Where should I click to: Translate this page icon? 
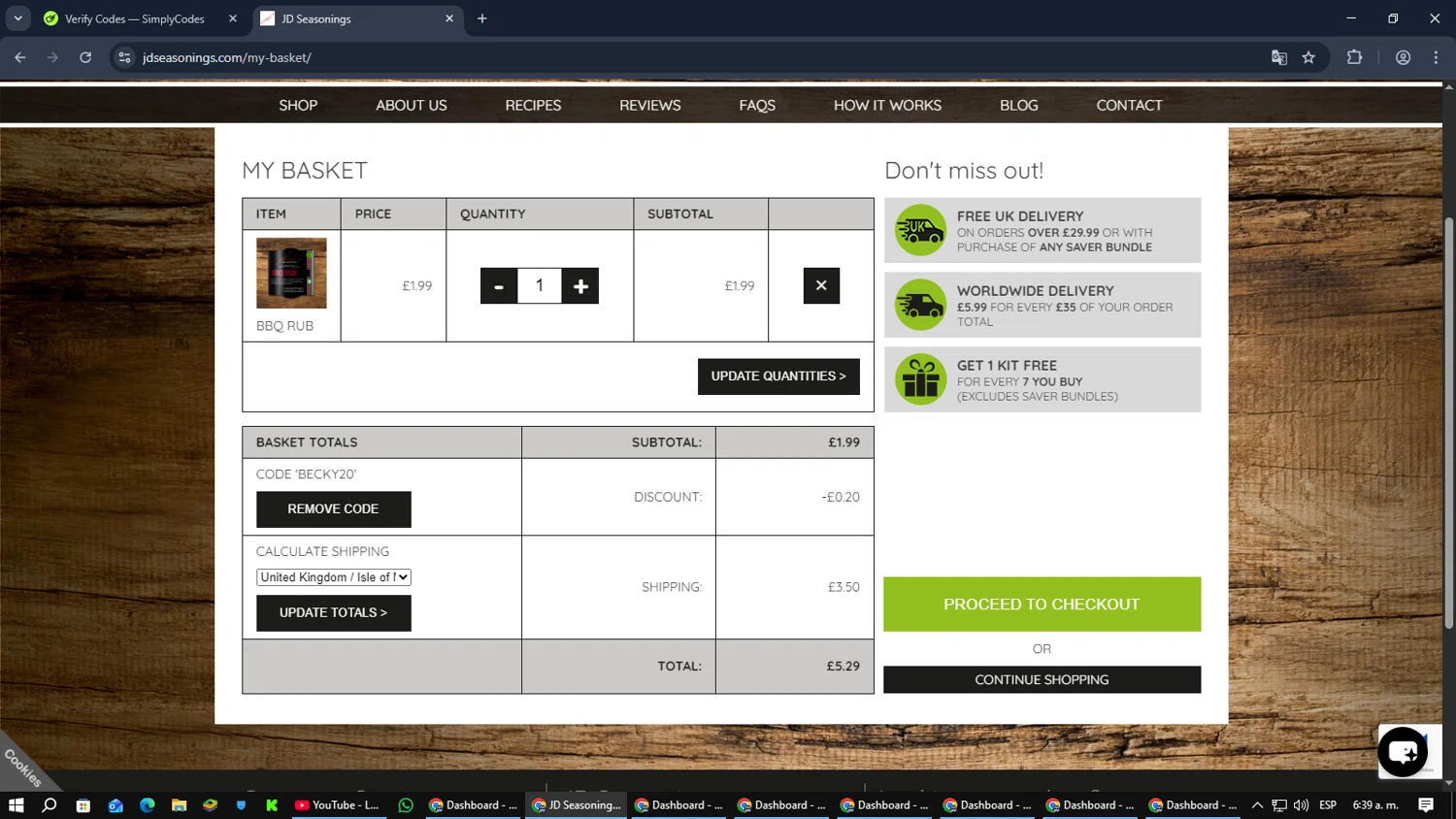click(1279, 57)
